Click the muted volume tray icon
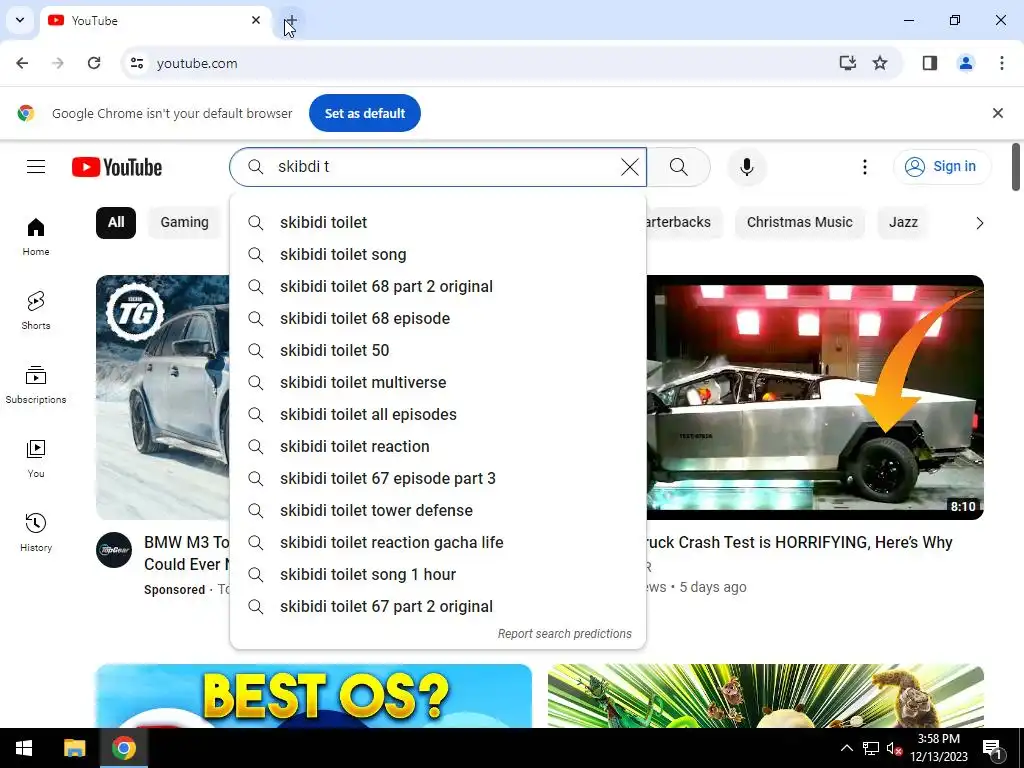Screen dimensions: 1024x768 (894, 748)
